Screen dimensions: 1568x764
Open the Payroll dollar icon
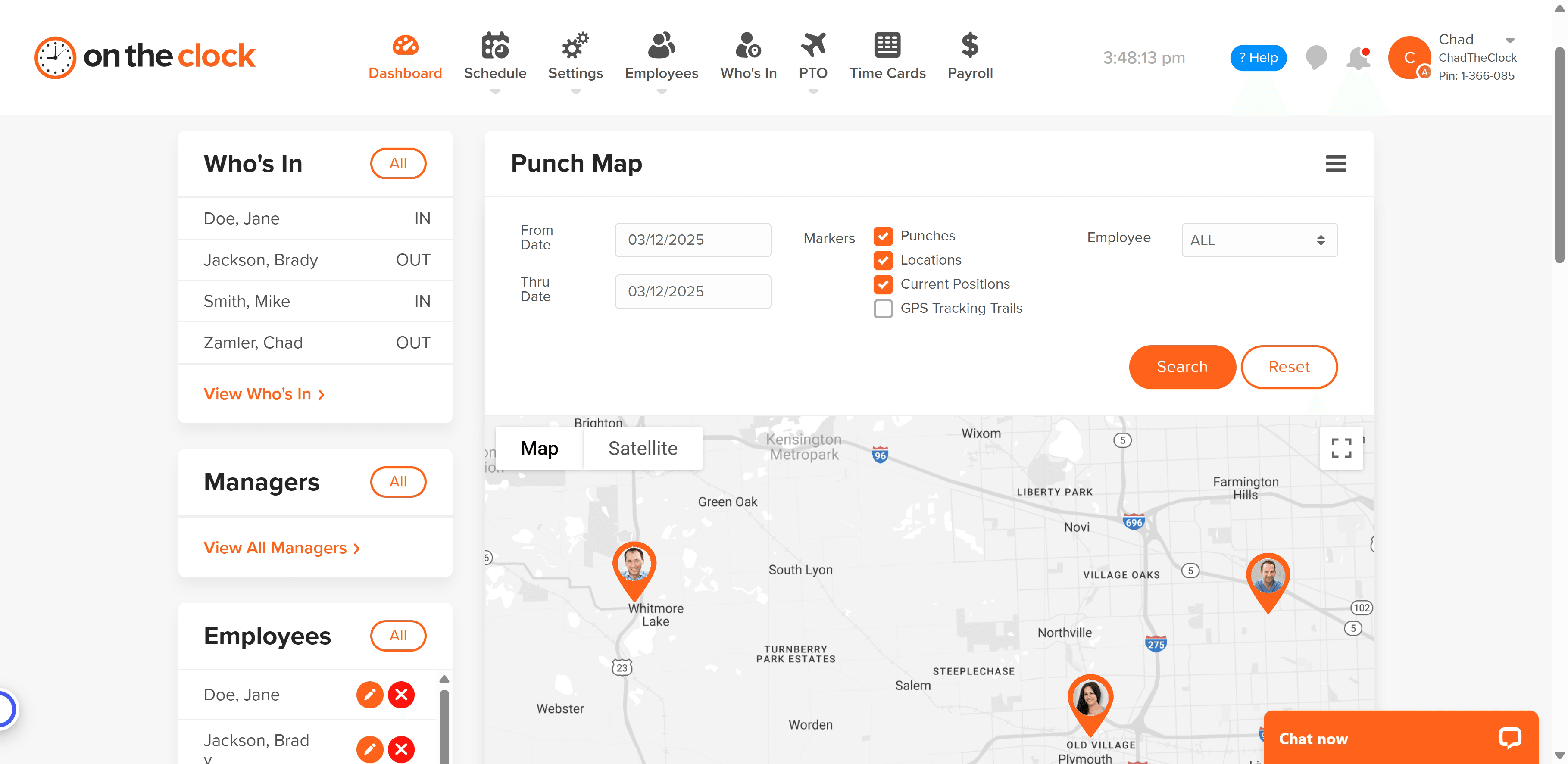[x=969, y=45]
